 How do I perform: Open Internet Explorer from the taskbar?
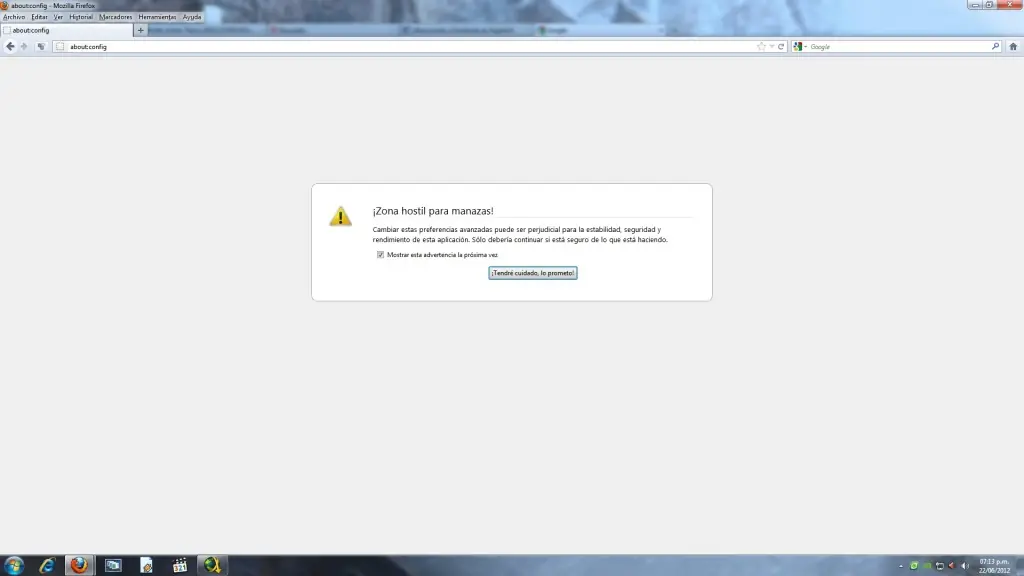46,565
